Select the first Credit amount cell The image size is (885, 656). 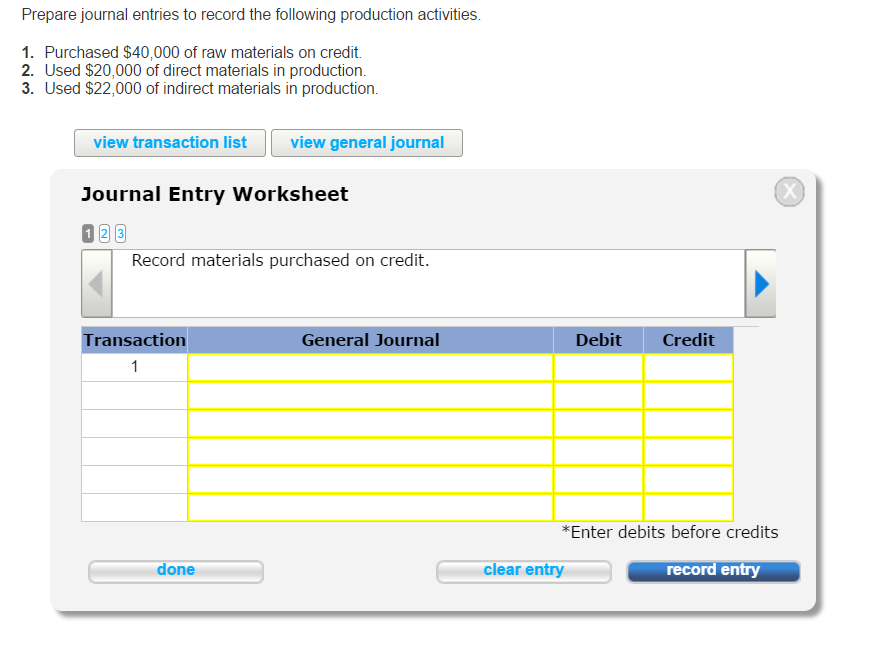[x=688, y=366]
